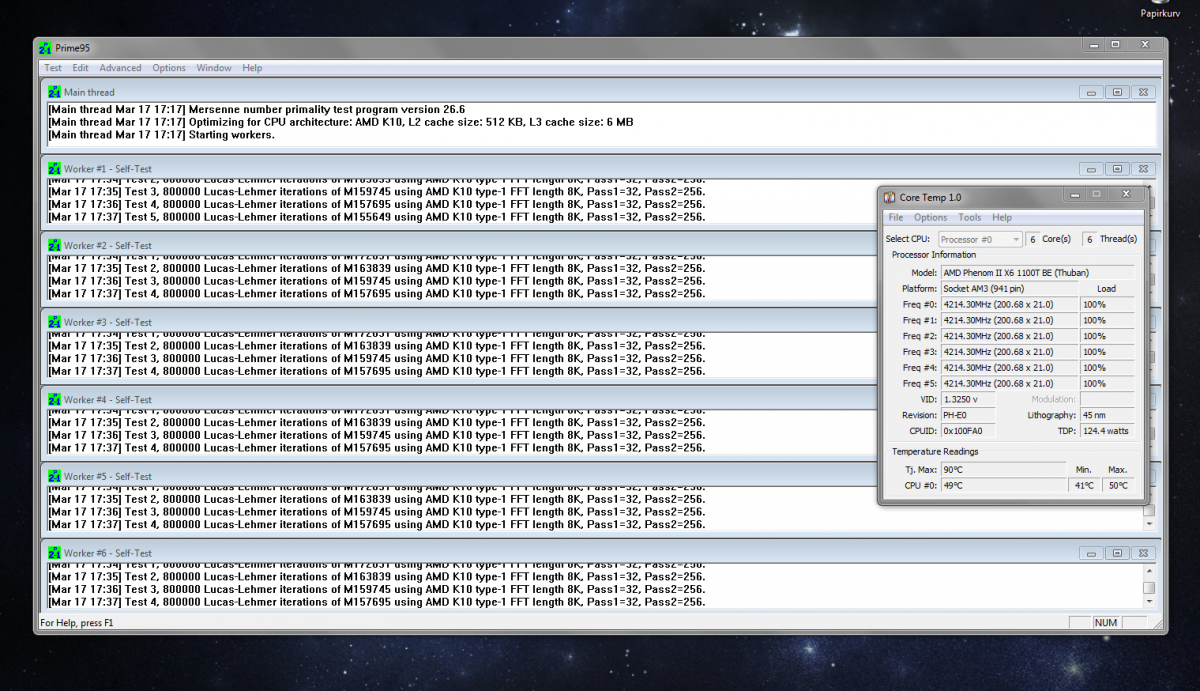
Task: Click the Platform value Socket AM3 (941 pin)
Action: [1009, 288]
